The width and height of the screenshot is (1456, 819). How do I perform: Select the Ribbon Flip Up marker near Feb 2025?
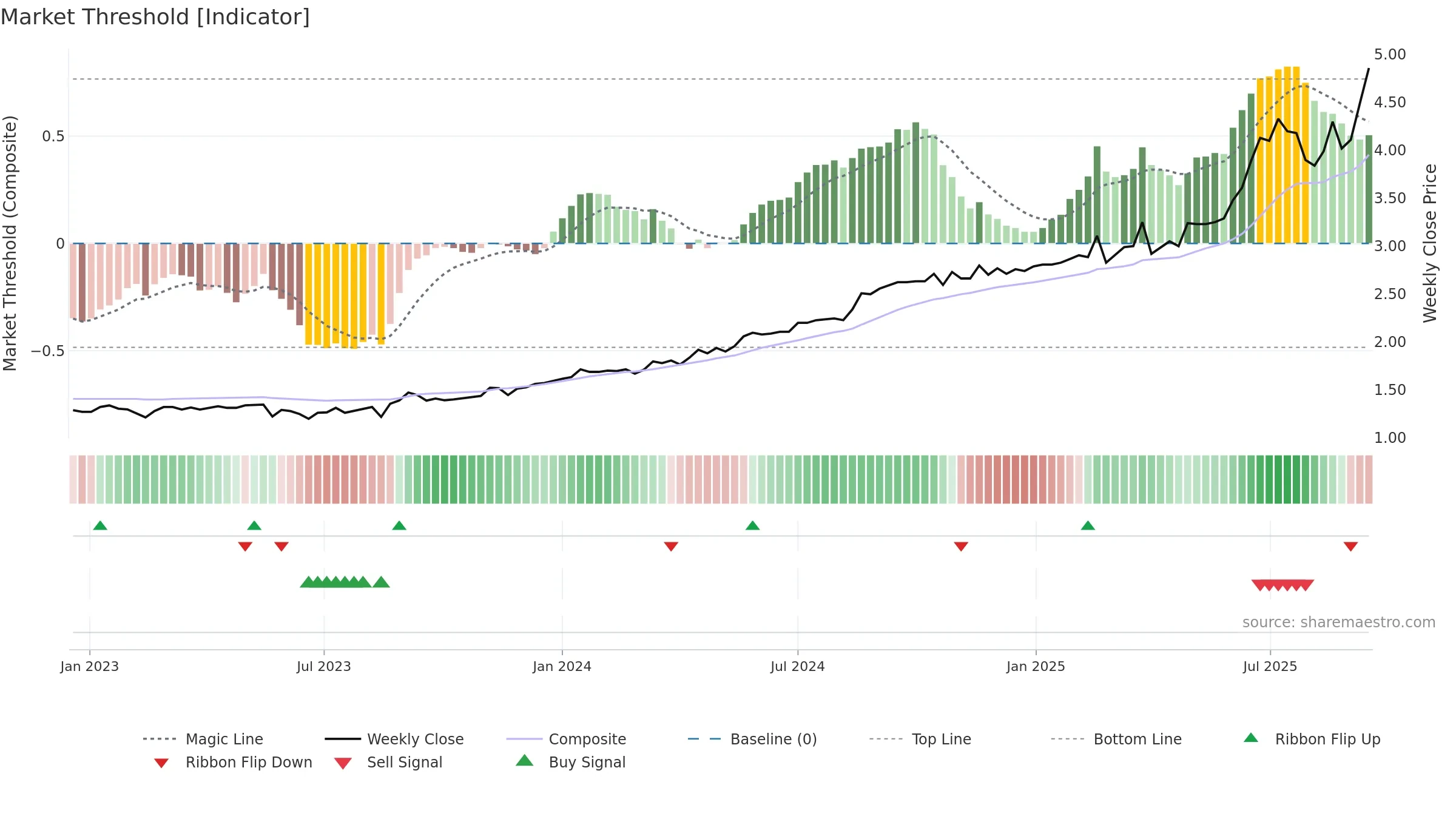tap(1088, 525)
